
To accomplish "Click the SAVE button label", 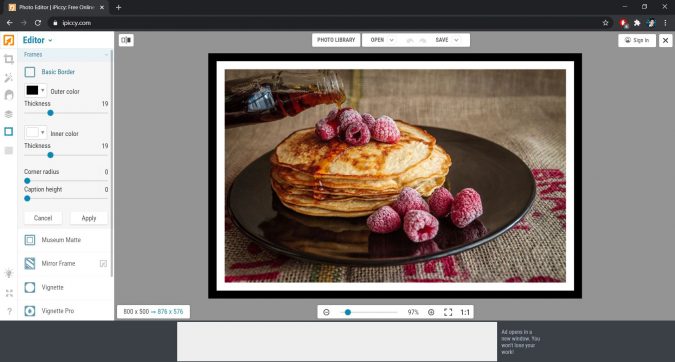I will coord(442,40).
